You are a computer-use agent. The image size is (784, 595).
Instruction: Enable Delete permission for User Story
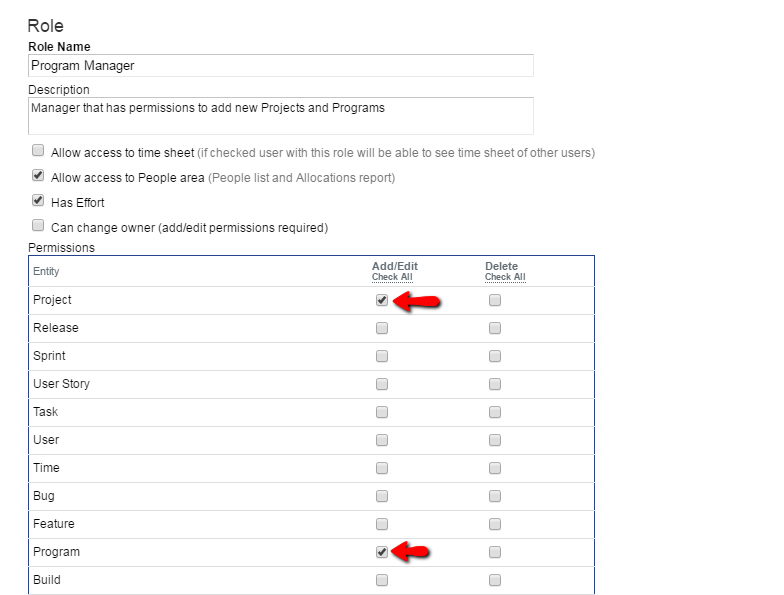click(495, 384)
